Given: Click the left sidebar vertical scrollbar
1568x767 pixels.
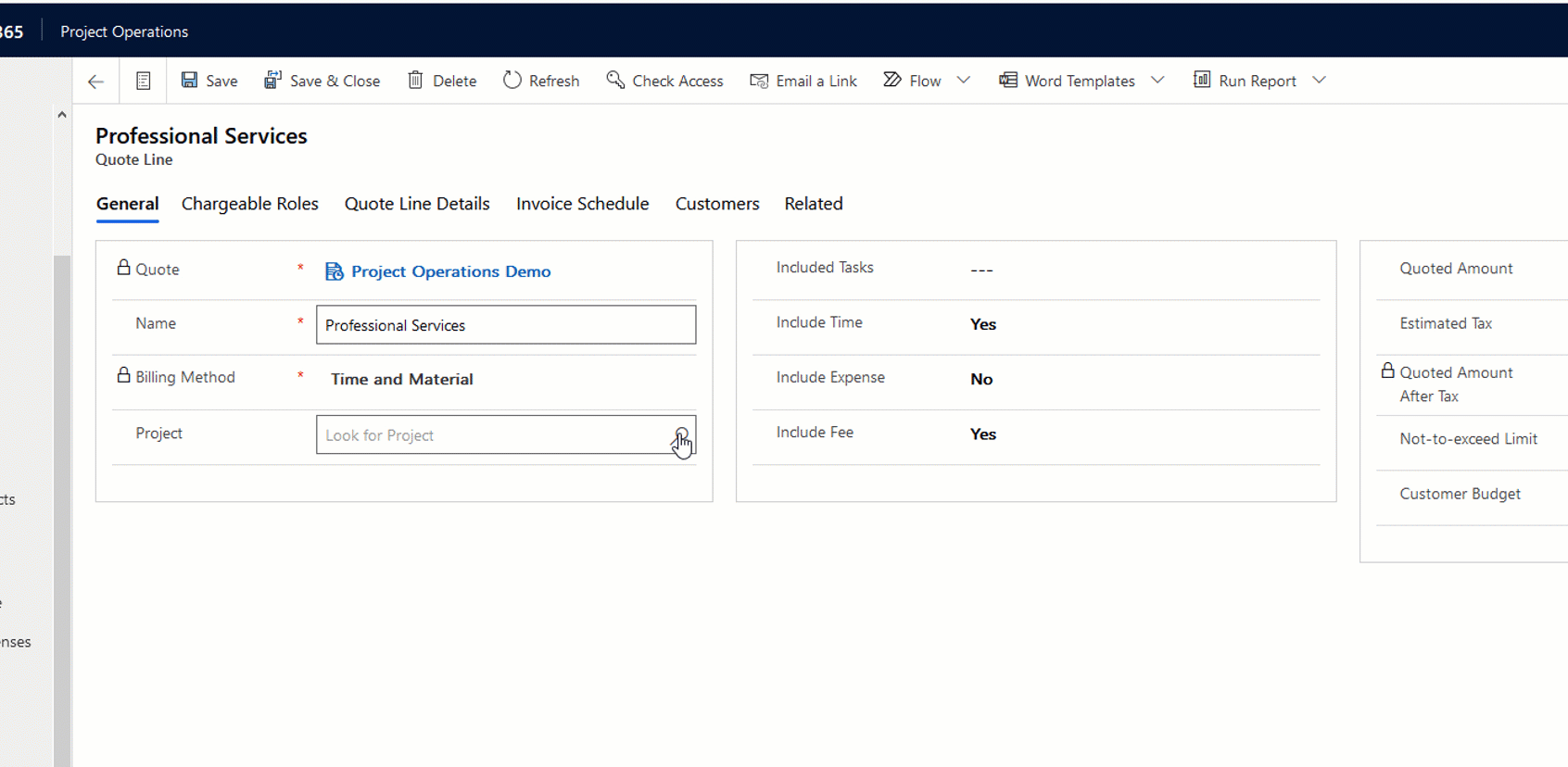Looking at the screenshot, I should pos(62,509).
